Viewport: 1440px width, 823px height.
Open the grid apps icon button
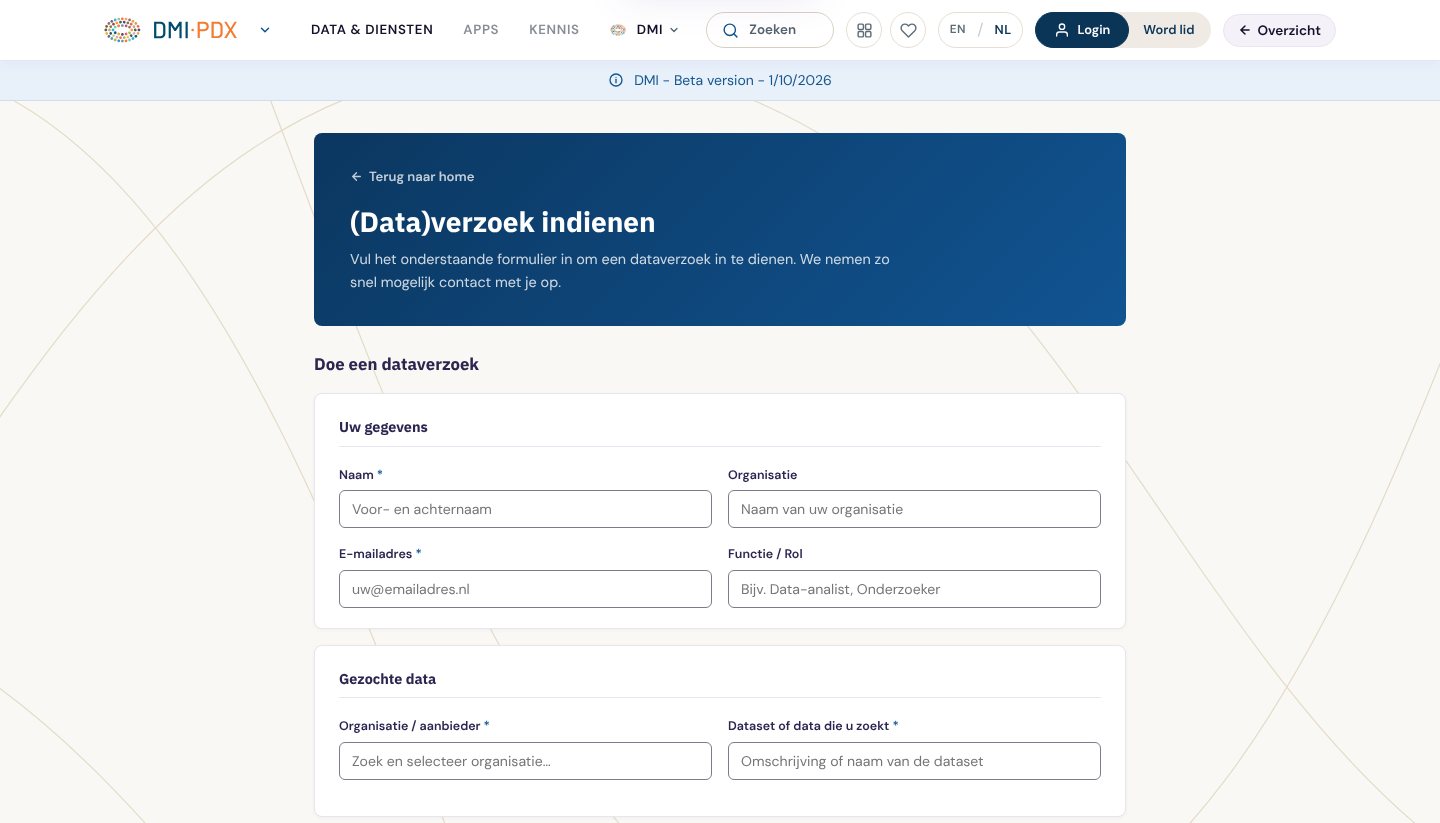pyautogui.click(x=864, y=30)
